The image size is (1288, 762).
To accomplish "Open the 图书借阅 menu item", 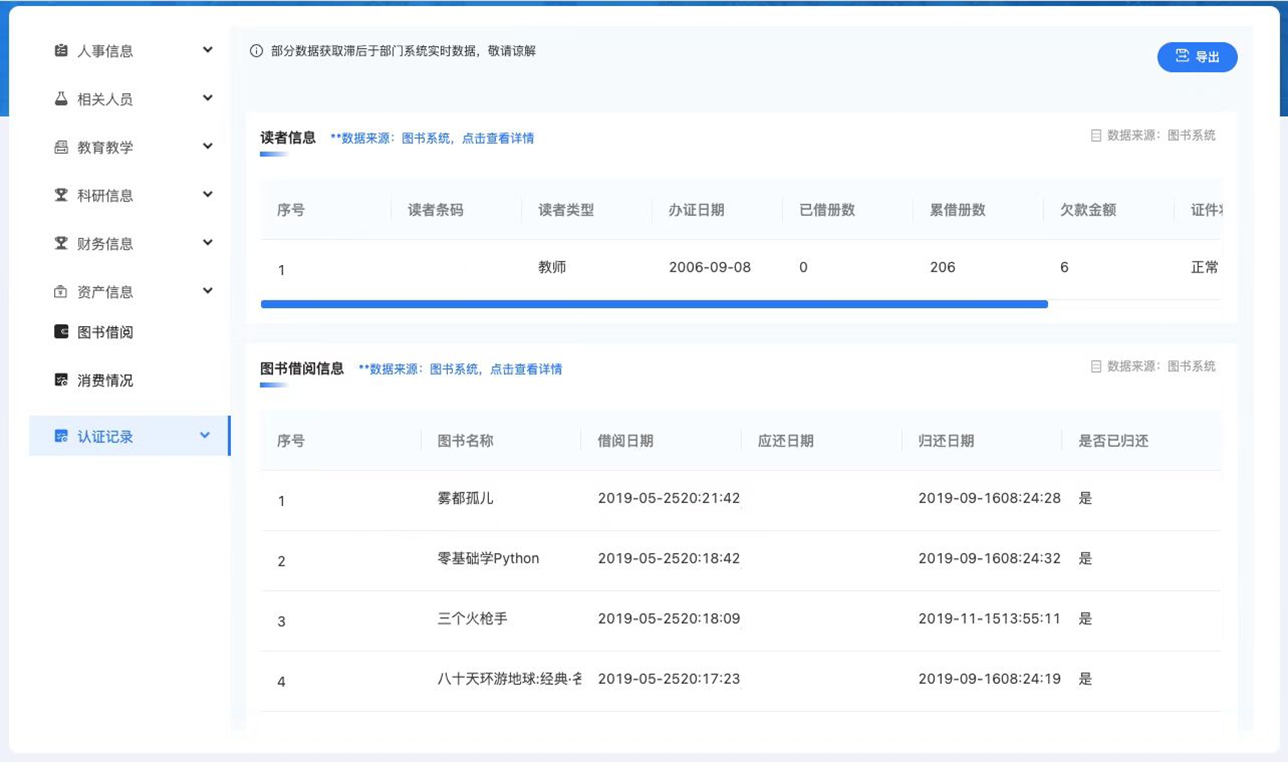I will click(x=105, y=332).
